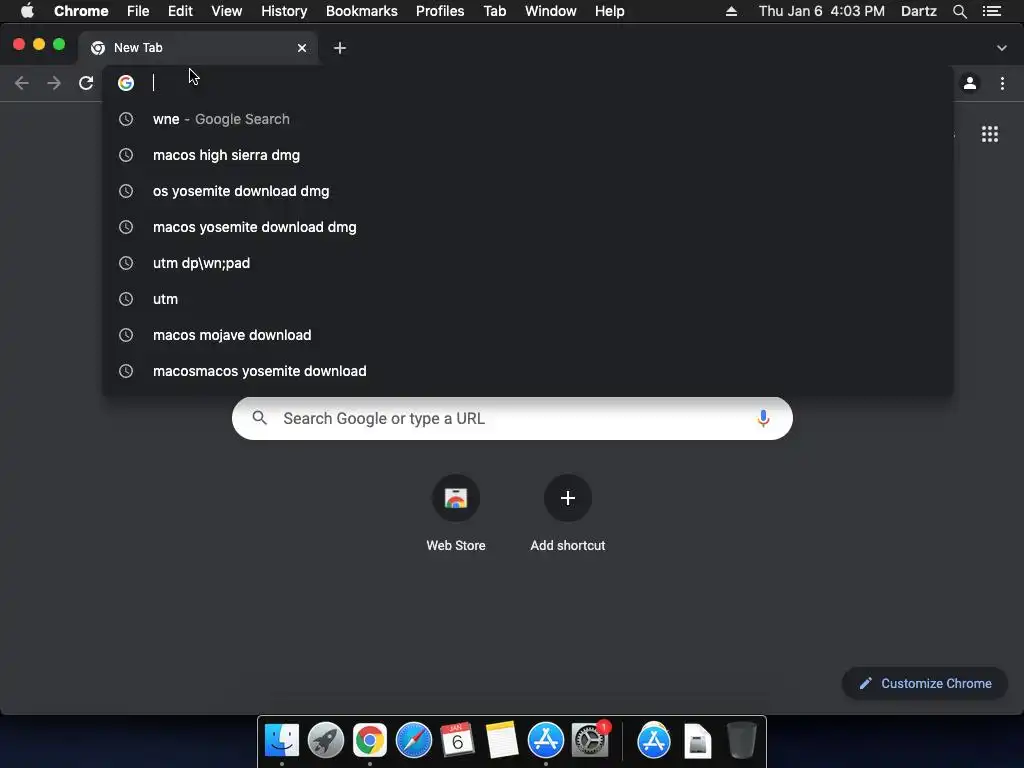Open the Apple menu
Image resolution: width=1024 pixels, height=768 pixels.
click(x=27, y=10)
